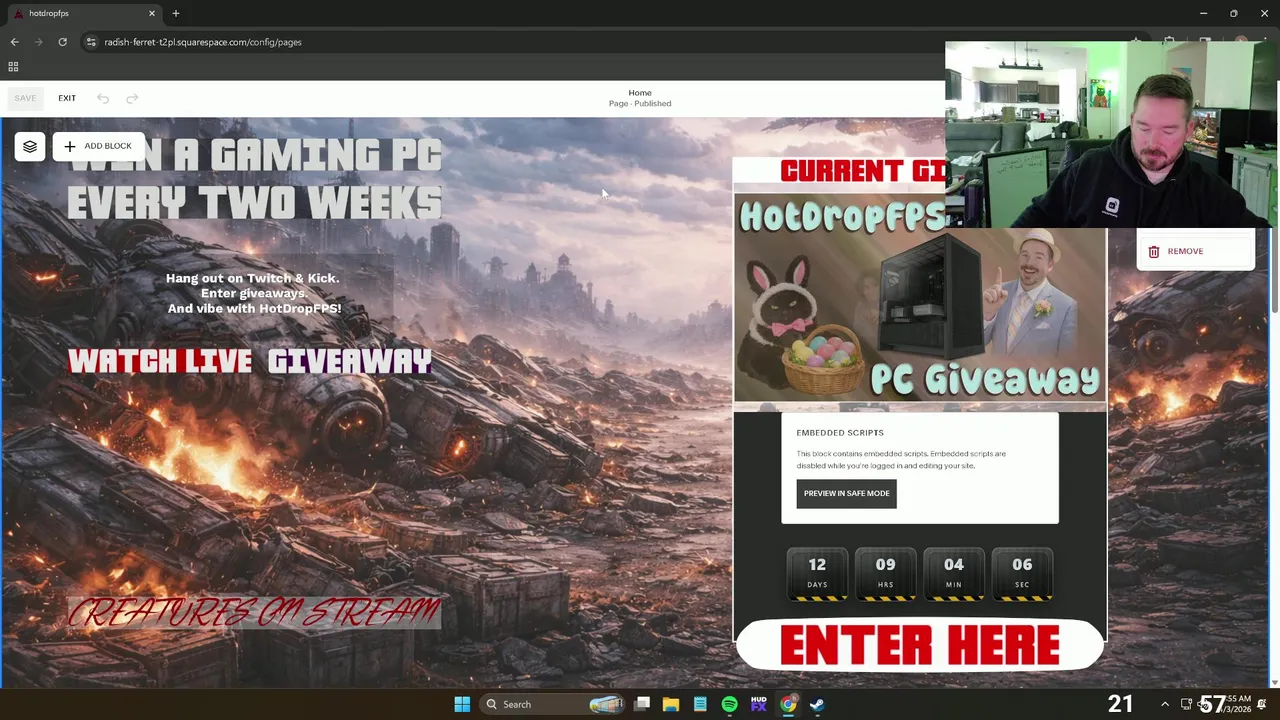
Task: Open Steam from the taskbar
Action: tap(817, 704)
